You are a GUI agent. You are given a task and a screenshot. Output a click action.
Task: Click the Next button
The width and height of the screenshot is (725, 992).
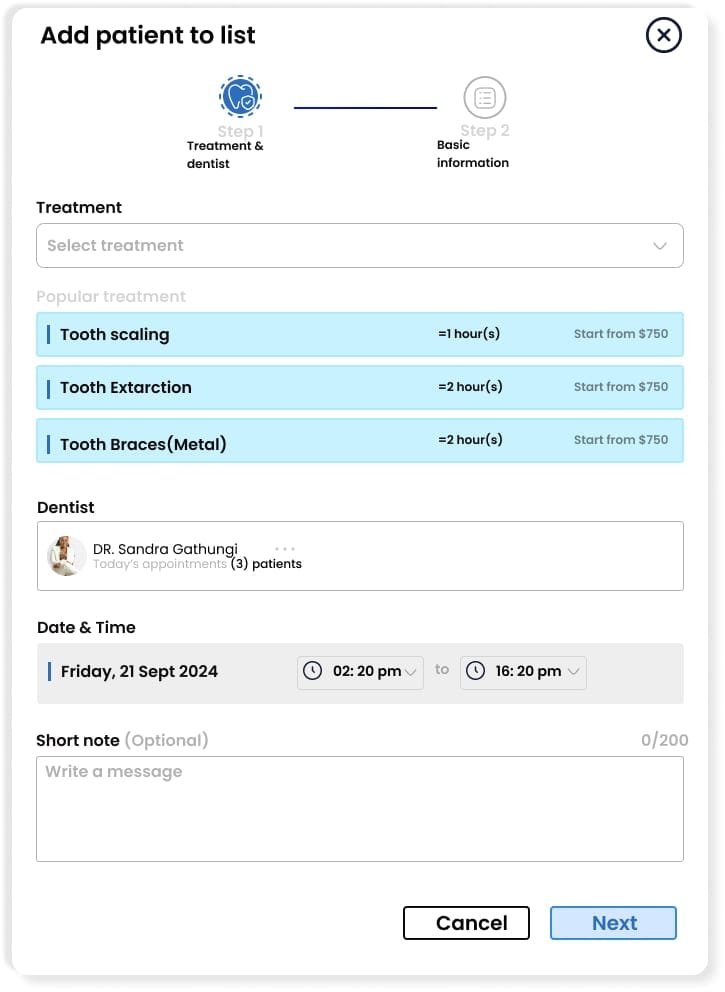pos(613,922)
